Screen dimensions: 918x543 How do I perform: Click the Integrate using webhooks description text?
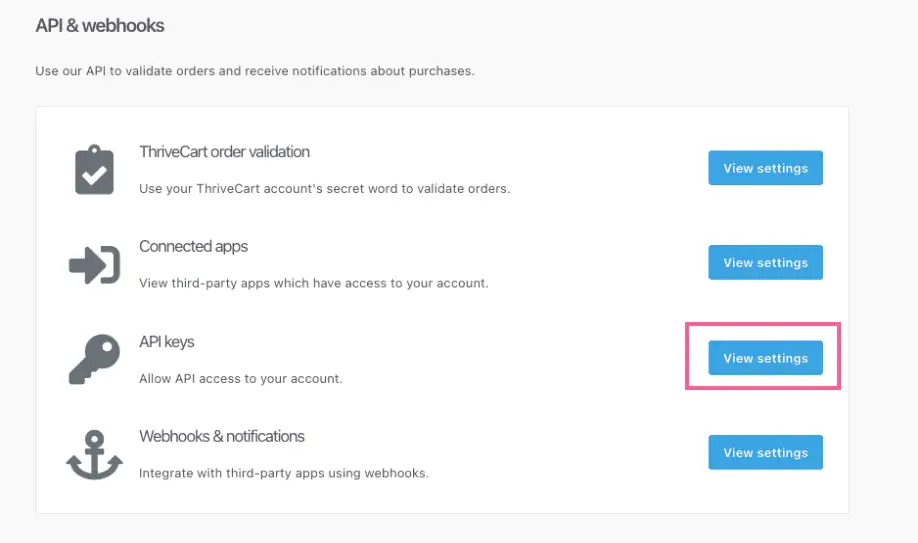point(284,473)
